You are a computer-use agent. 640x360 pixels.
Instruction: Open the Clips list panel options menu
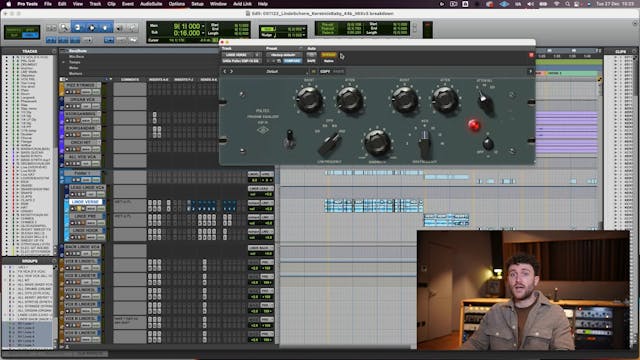pos(635,51)
